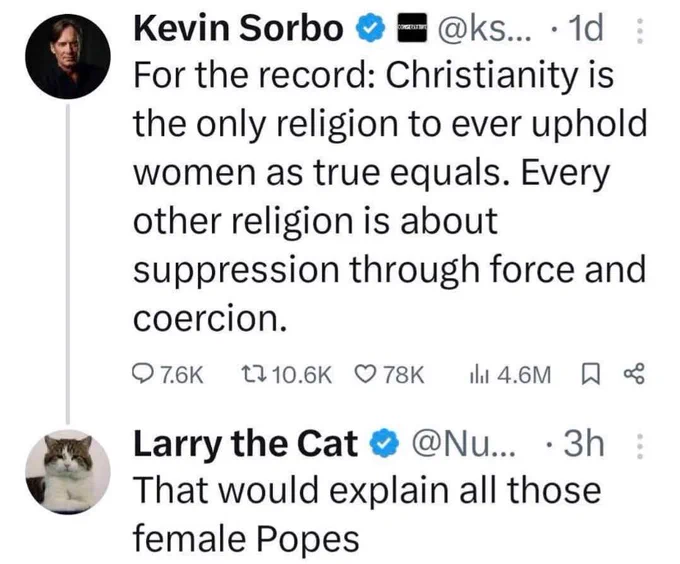The image size is (680, 564).
Task: Retweet Kevin Sorbo's post
Action: [286, 375]
